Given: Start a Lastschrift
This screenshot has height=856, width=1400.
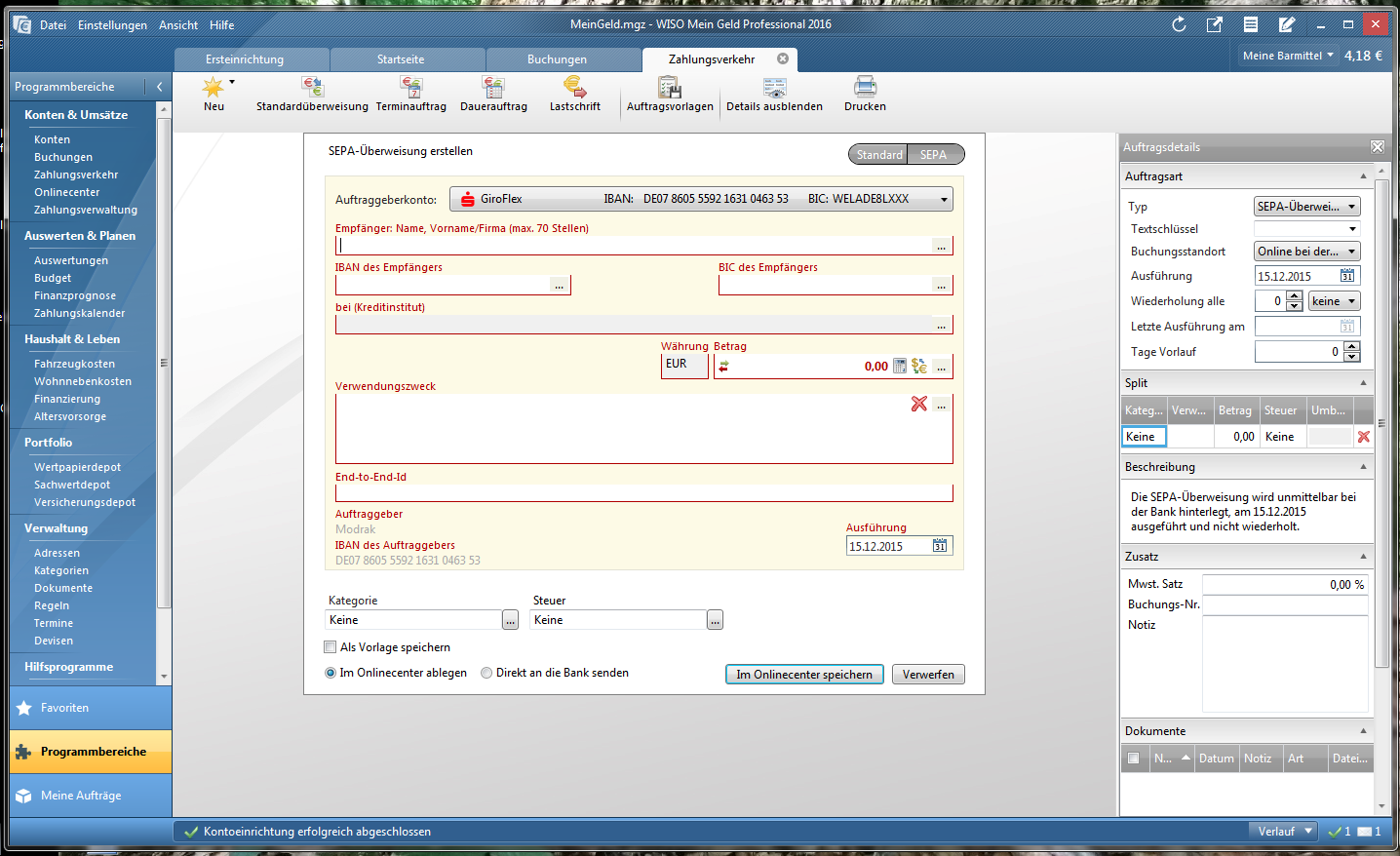Looking at the screenshot, I should 574,95.
